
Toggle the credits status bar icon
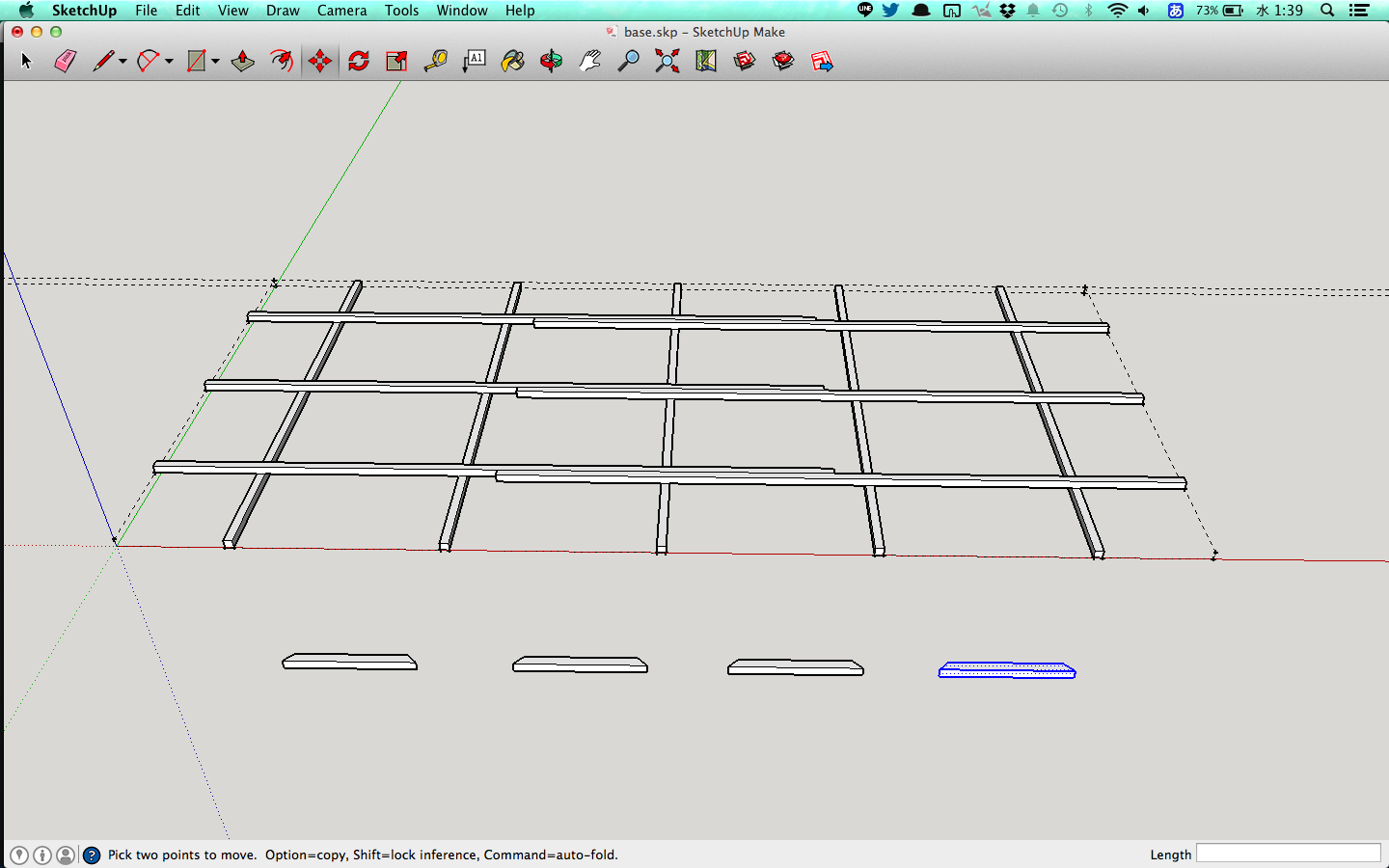click(42, 854)
